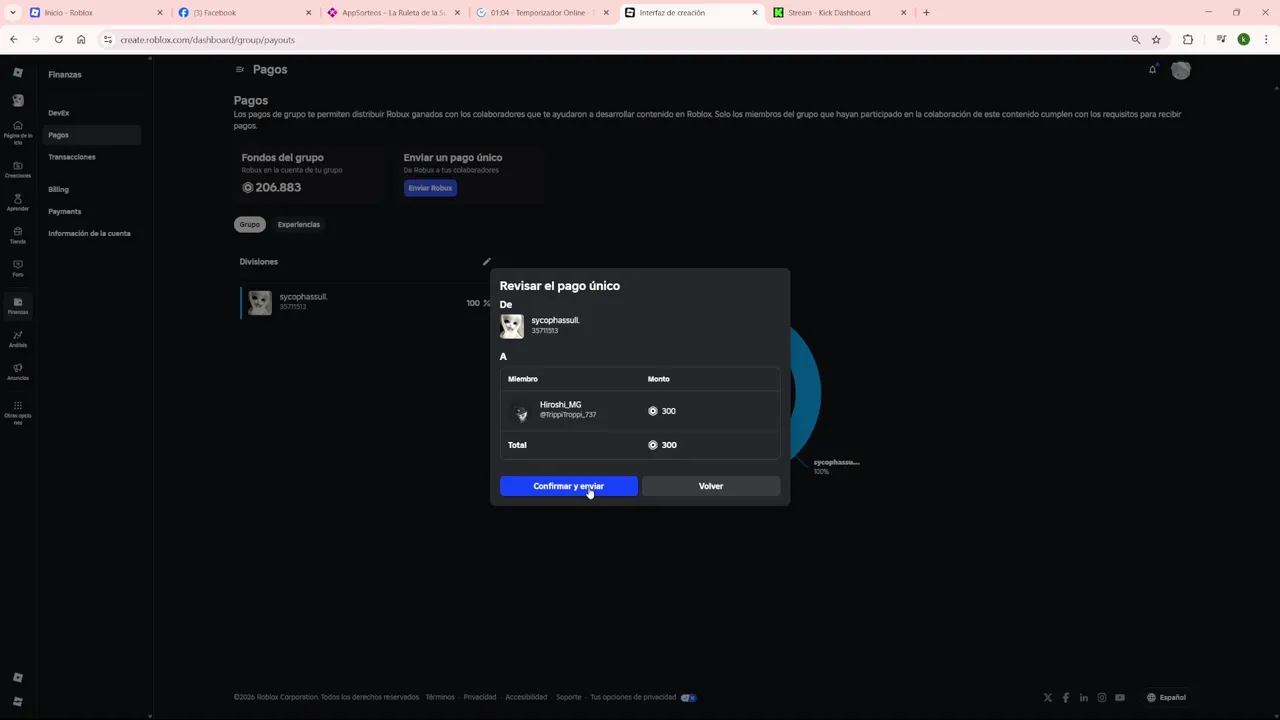The image size is (1280, 720).
Task: Open the browser extensions puzzle icon
Action: (1188, 39)
